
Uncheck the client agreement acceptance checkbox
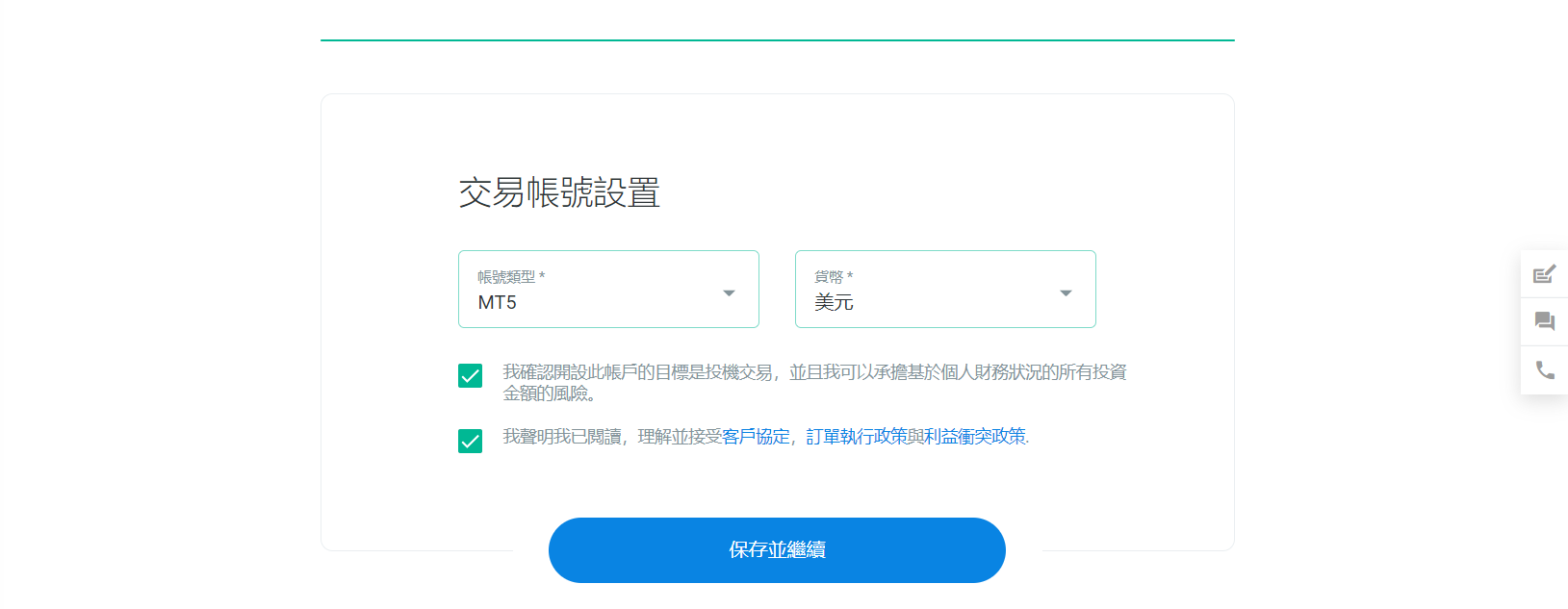[470, 441]
